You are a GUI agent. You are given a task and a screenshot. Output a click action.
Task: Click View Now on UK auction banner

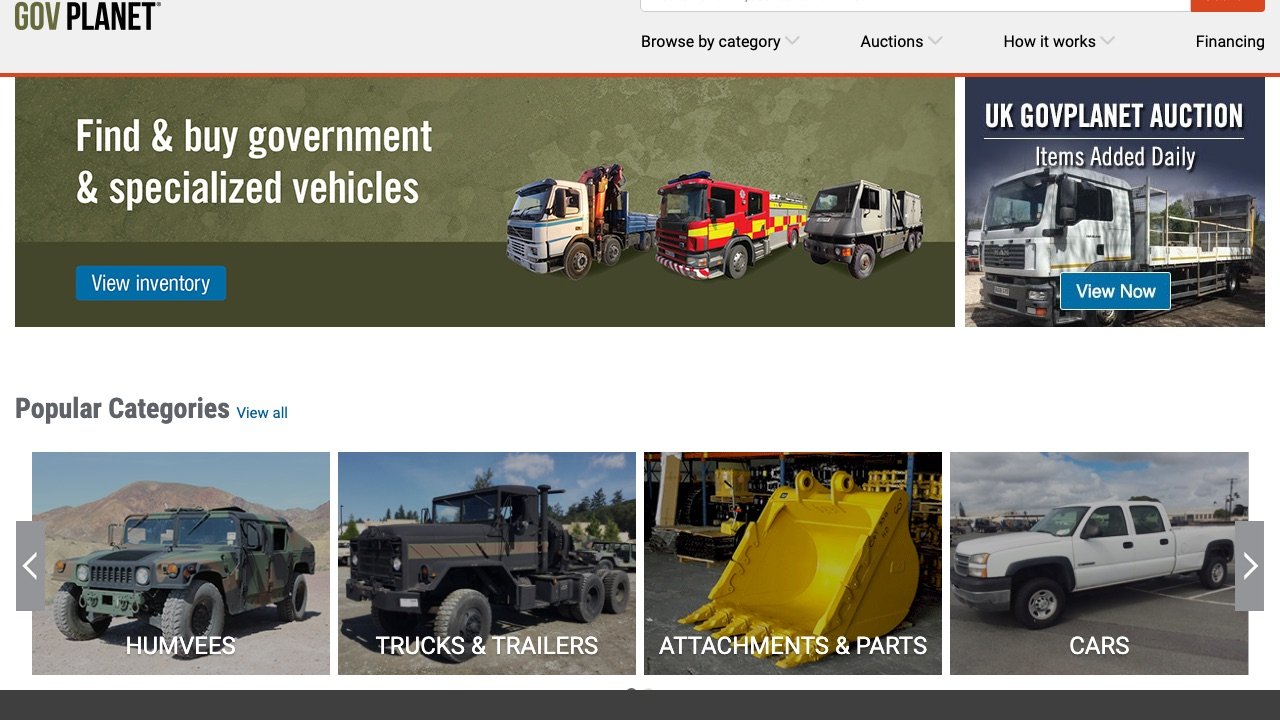tap(1115, 291)
